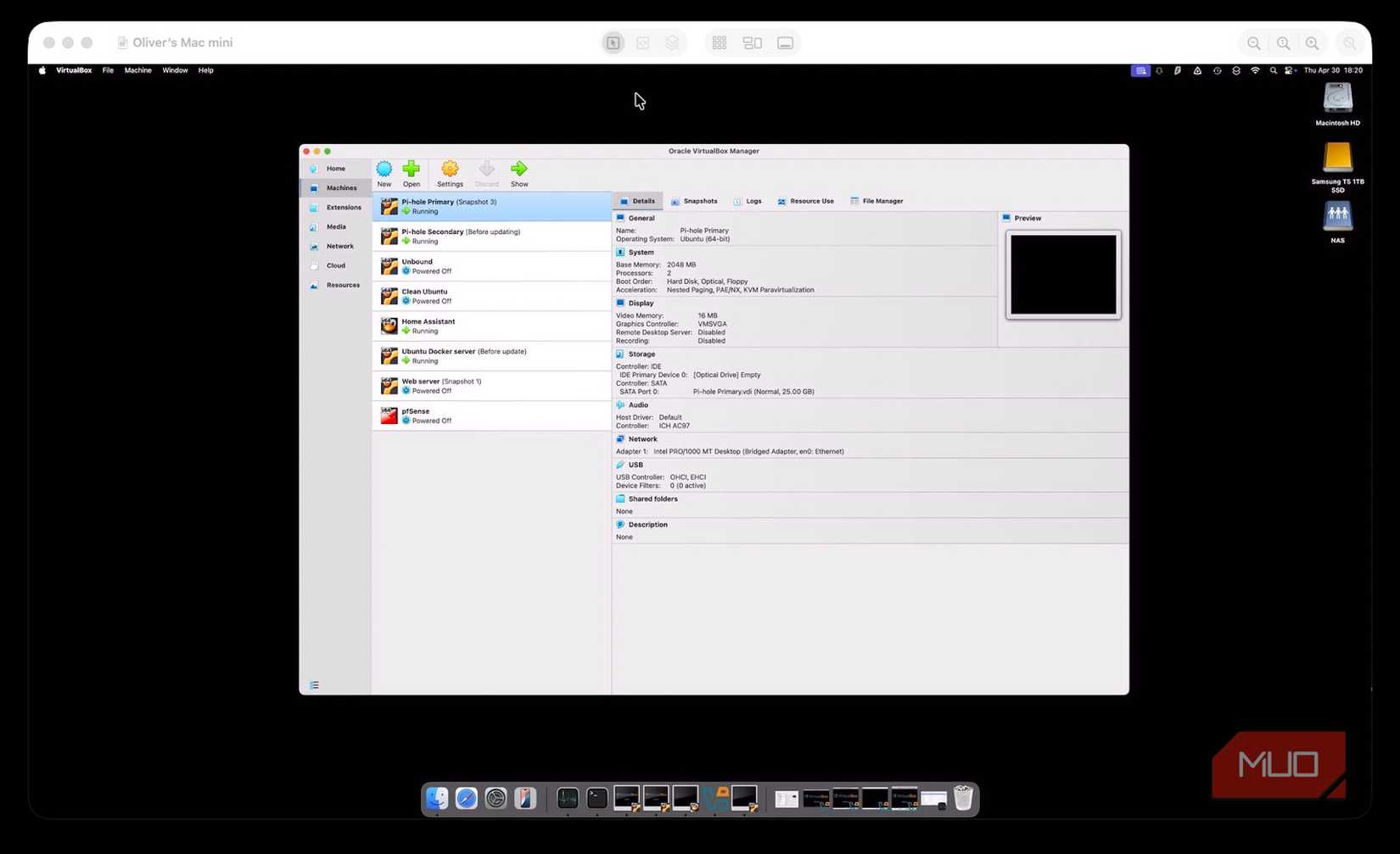Open Cloud in the VirtualBox sidebar
Viewport: 1400px width, 854px height.
coord(335,266)
